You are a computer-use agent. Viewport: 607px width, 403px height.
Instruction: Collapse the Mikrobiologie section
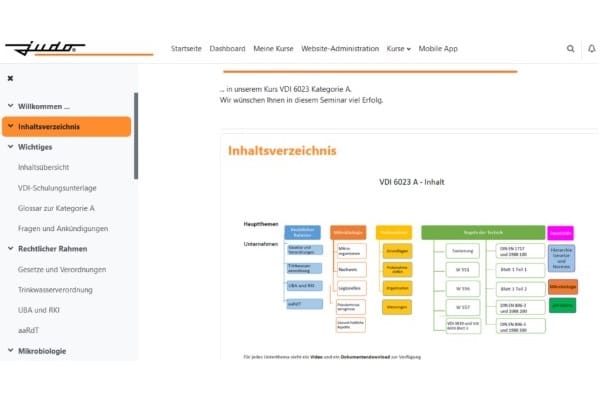point(10,351)
